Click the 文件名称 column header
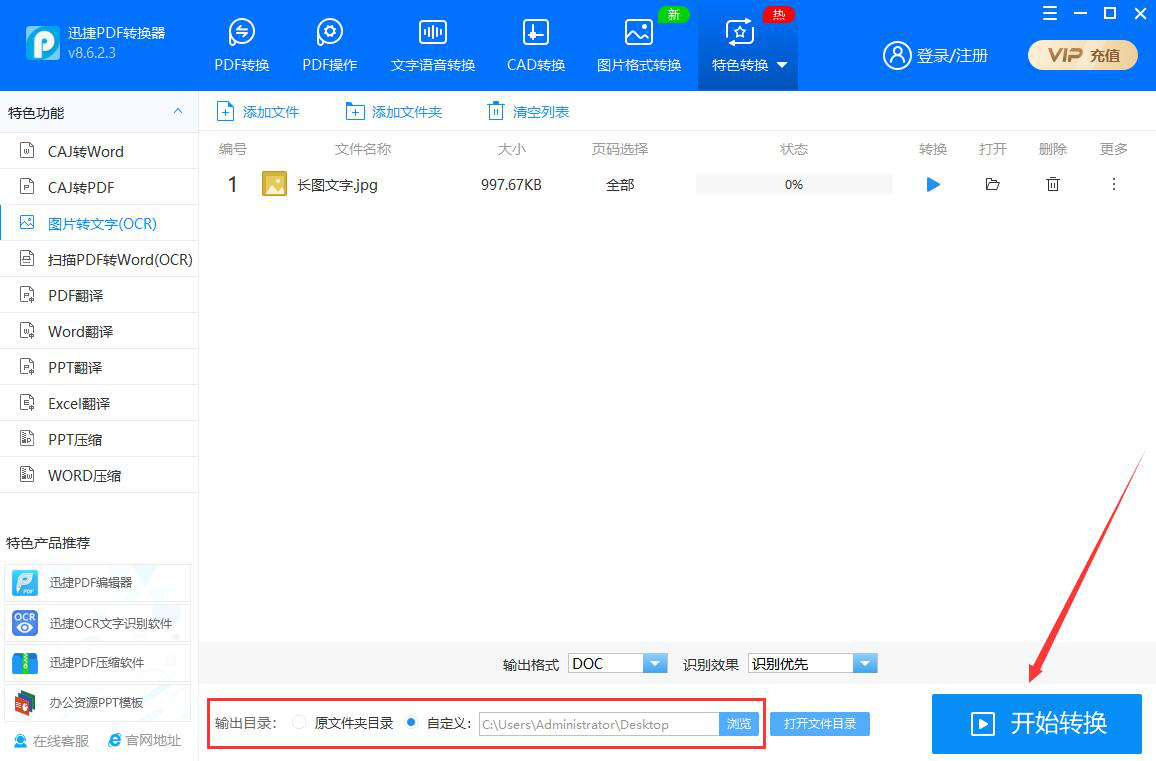Viewport: 1156px width, 761px height. click(363, 150)
